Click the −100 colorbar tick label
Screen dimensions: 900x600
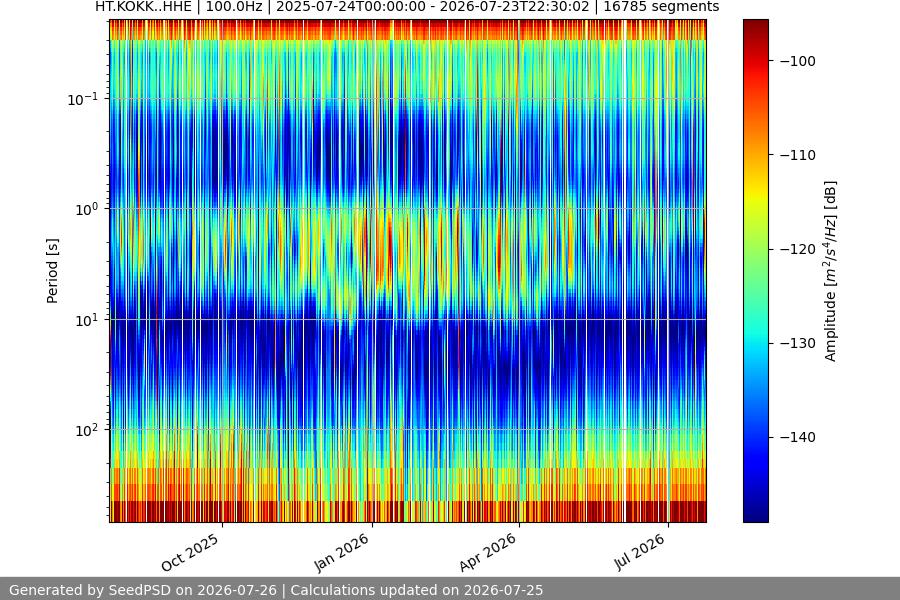pos(798,61)
